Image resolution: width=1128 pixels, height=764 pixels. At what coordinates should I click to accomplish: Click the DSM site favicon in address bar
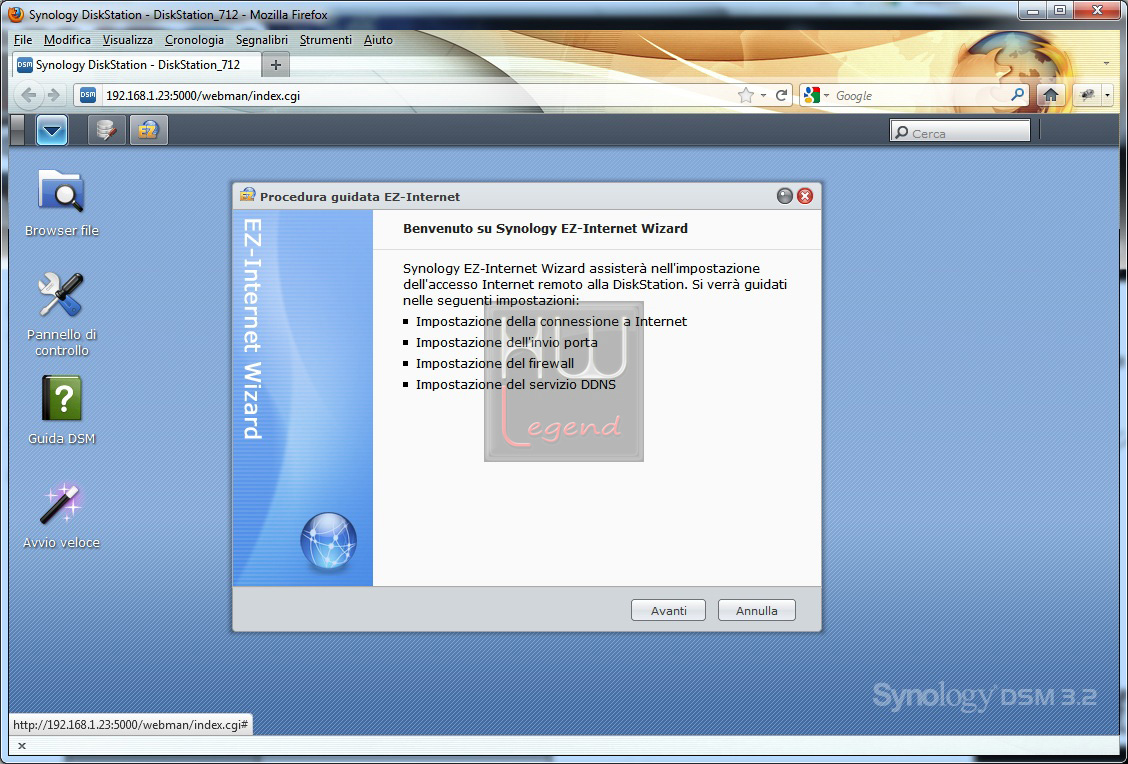point(88,95)
